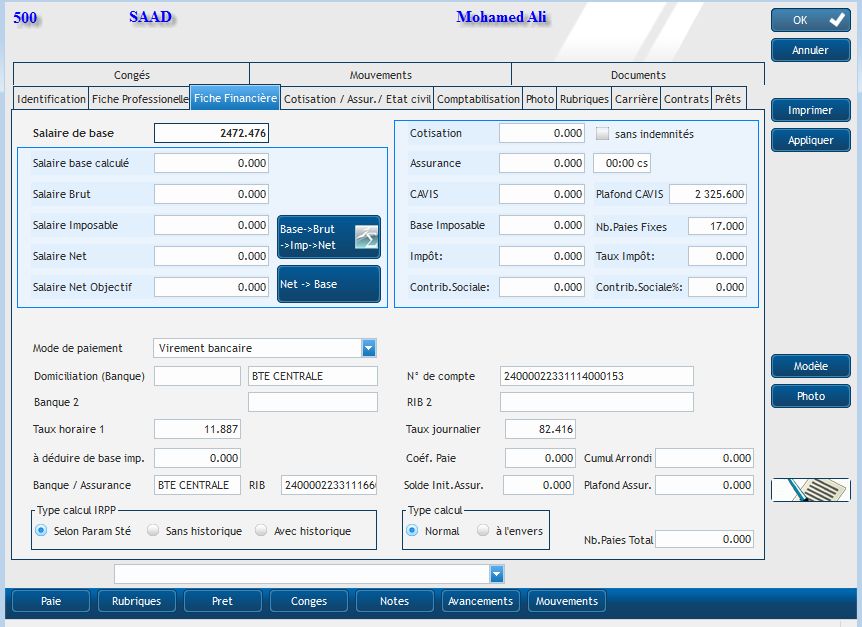This screenshot has width=862, height=627.
Task: Expand the Mode de paiement dropdown
Action: tap(369, 348)
